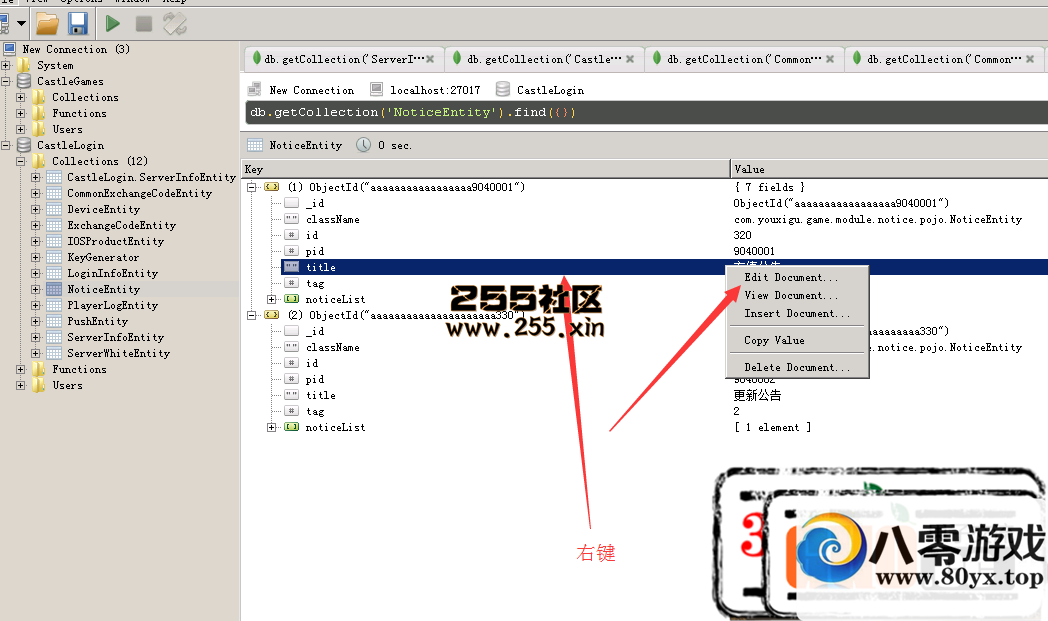Close the Castle… query tab

coord(630,59)
